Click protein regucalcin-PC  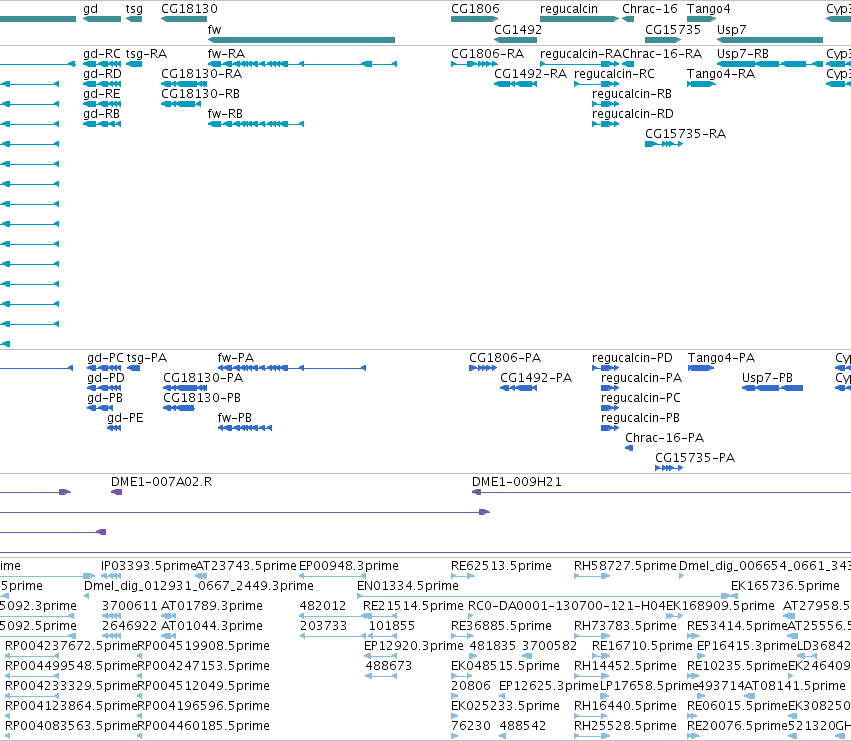point(610,408)
